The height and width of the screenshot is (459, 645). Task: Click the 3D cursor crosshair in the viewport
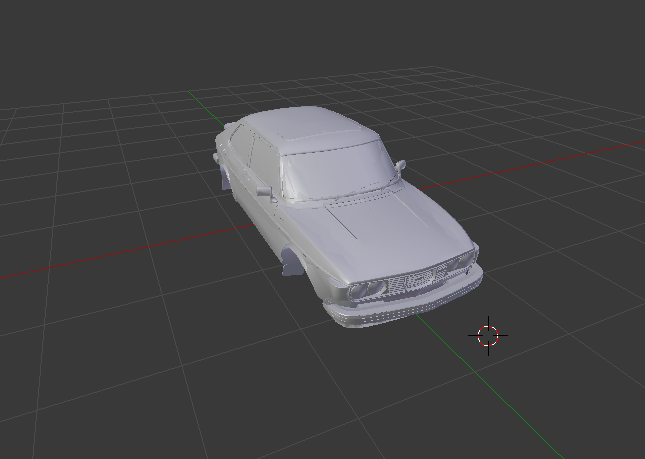(488, 336)
